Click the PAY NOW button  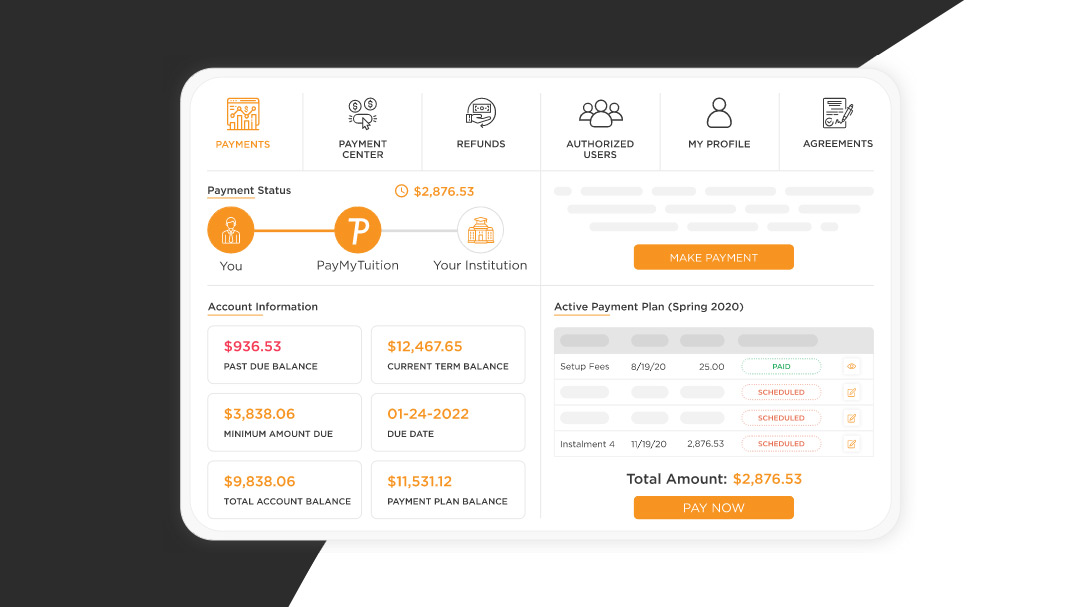click(x=713, y=507)
